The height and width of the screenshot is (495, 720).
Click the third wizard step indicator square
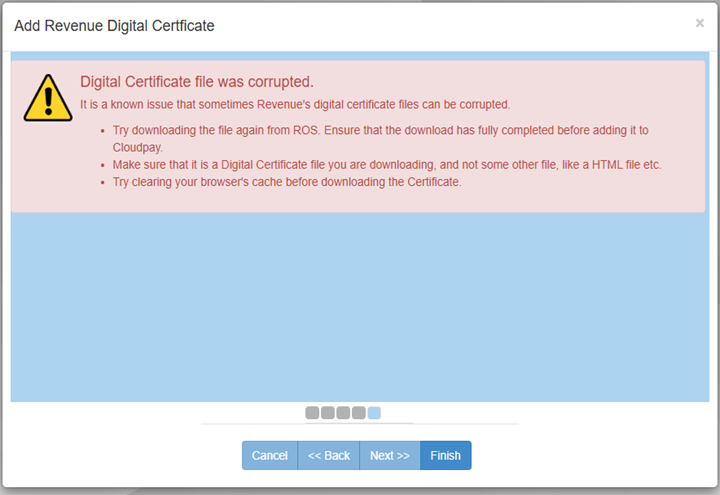(x=343, y=412)
